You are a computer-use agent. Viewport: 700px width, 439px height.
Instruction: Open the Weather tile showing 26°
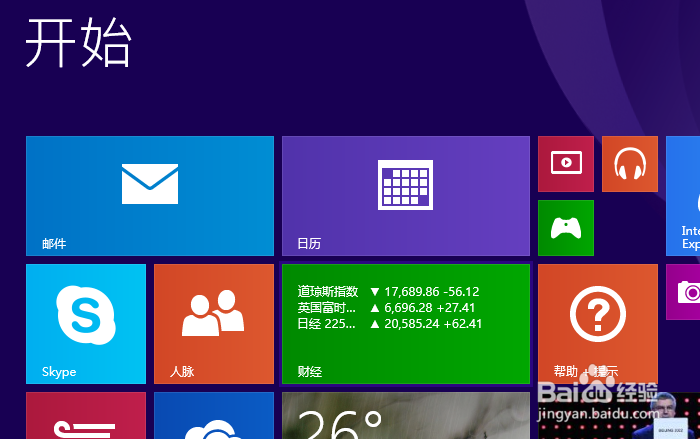pyautogui.click(x=406, y=416)
